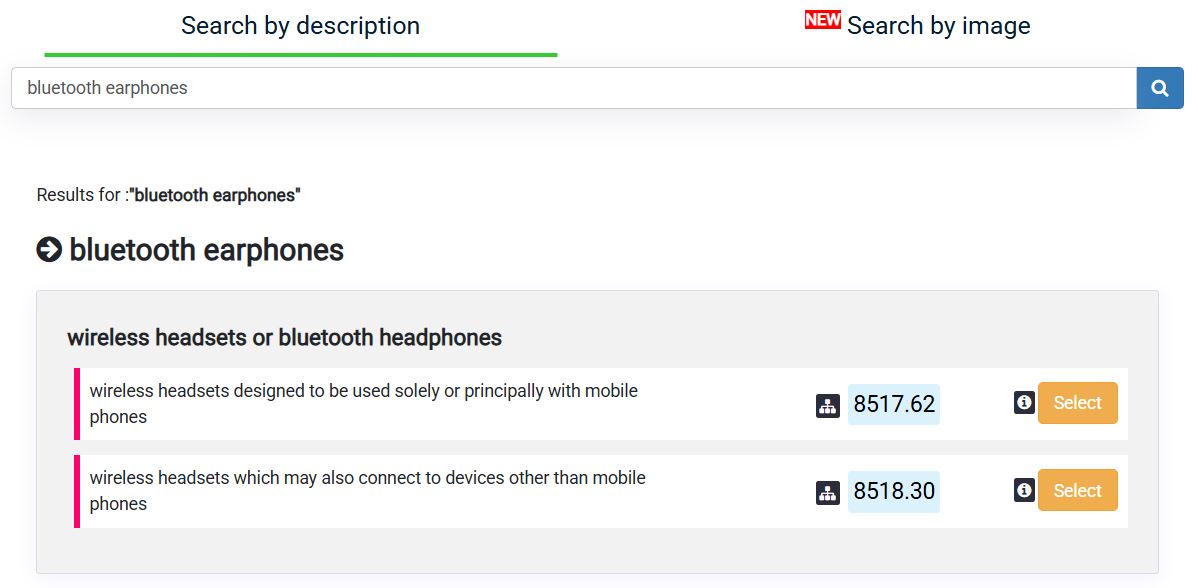Click the bluetooth earphones results heading

[206, 250]
